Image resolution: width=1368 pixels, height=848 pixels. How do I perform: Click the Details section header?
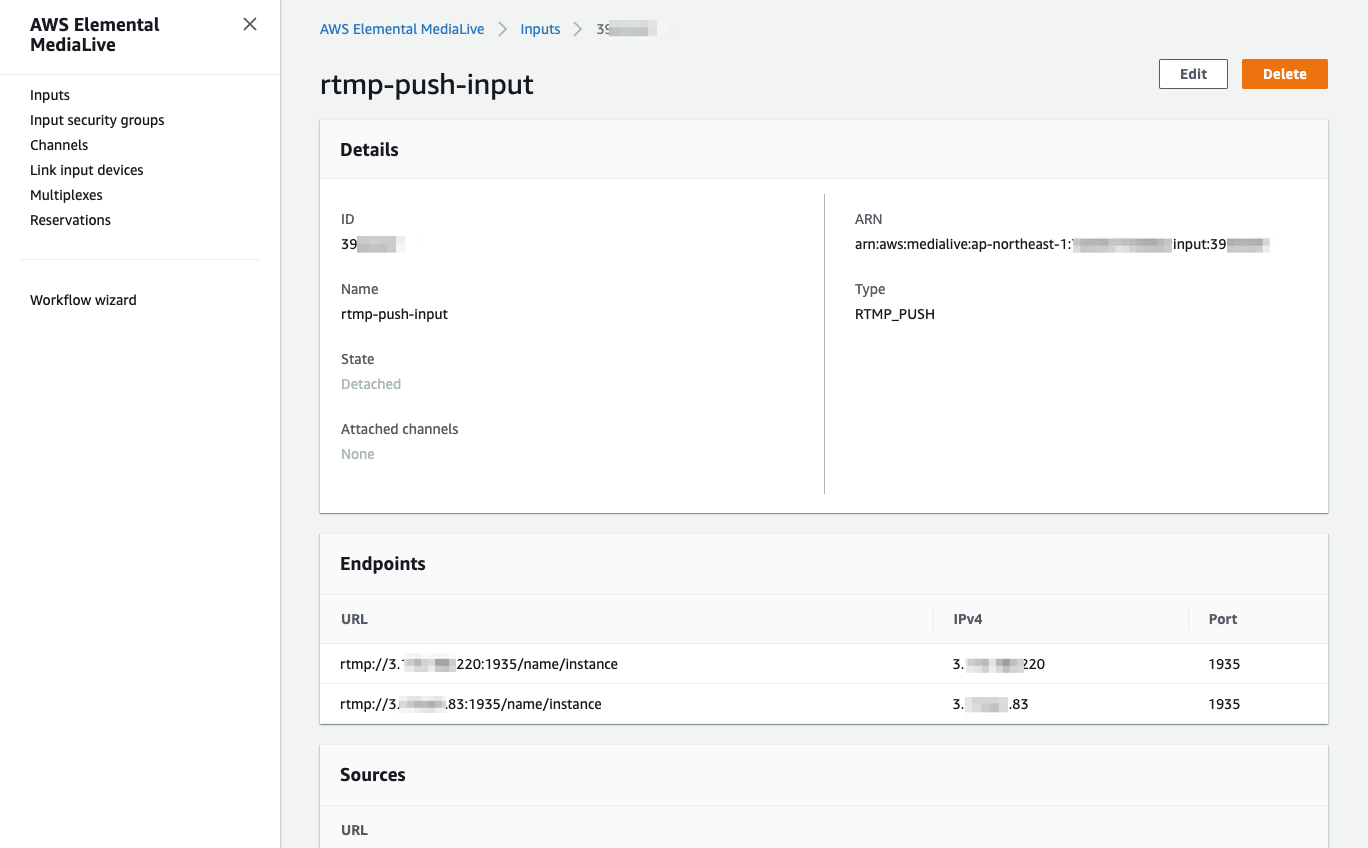point(369,150)
